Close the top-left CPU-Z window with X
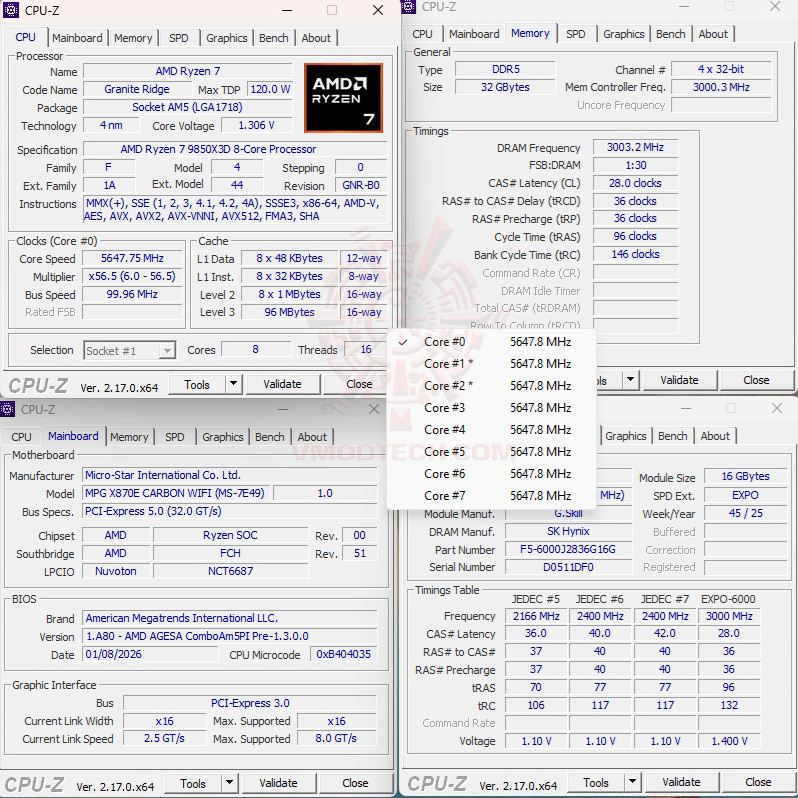The height and width of the screenshot is (798, 798). click(x=378, y=10)
